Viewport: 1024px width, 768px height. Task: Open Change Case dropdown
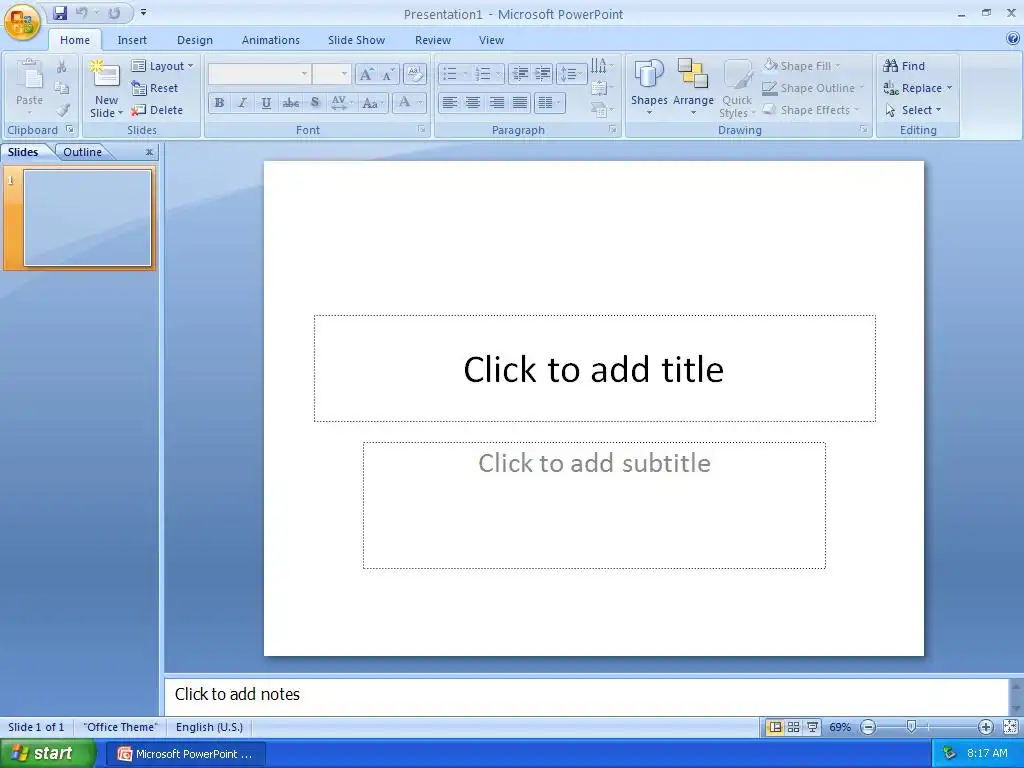click(x=373, y=103)
